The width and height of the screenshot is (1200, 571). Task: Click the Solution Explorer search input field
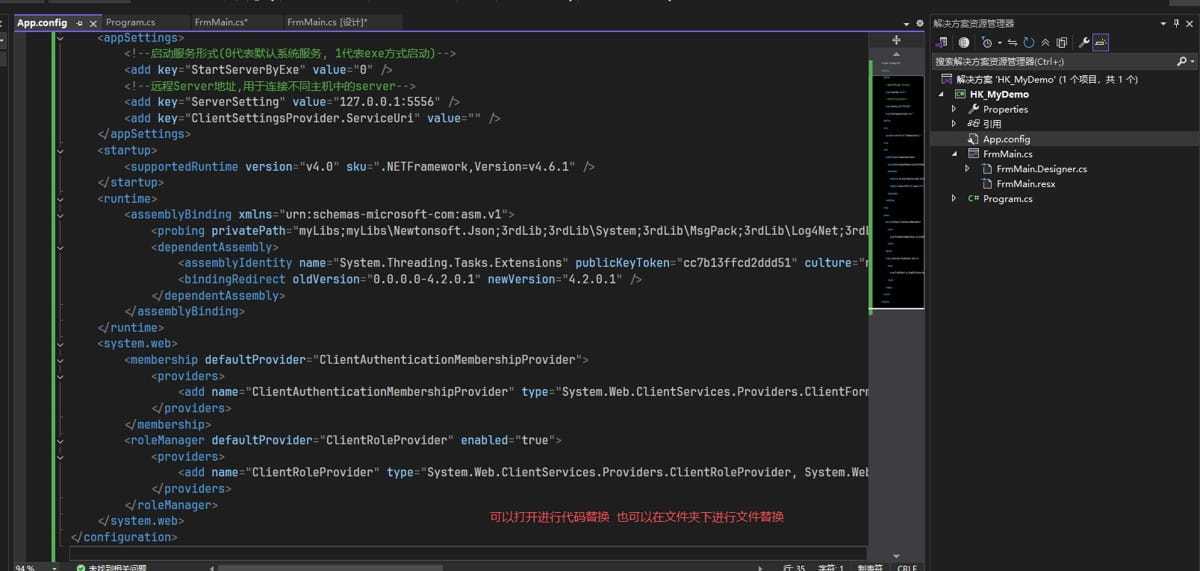pyautogui.click(x=1052, y=61)
